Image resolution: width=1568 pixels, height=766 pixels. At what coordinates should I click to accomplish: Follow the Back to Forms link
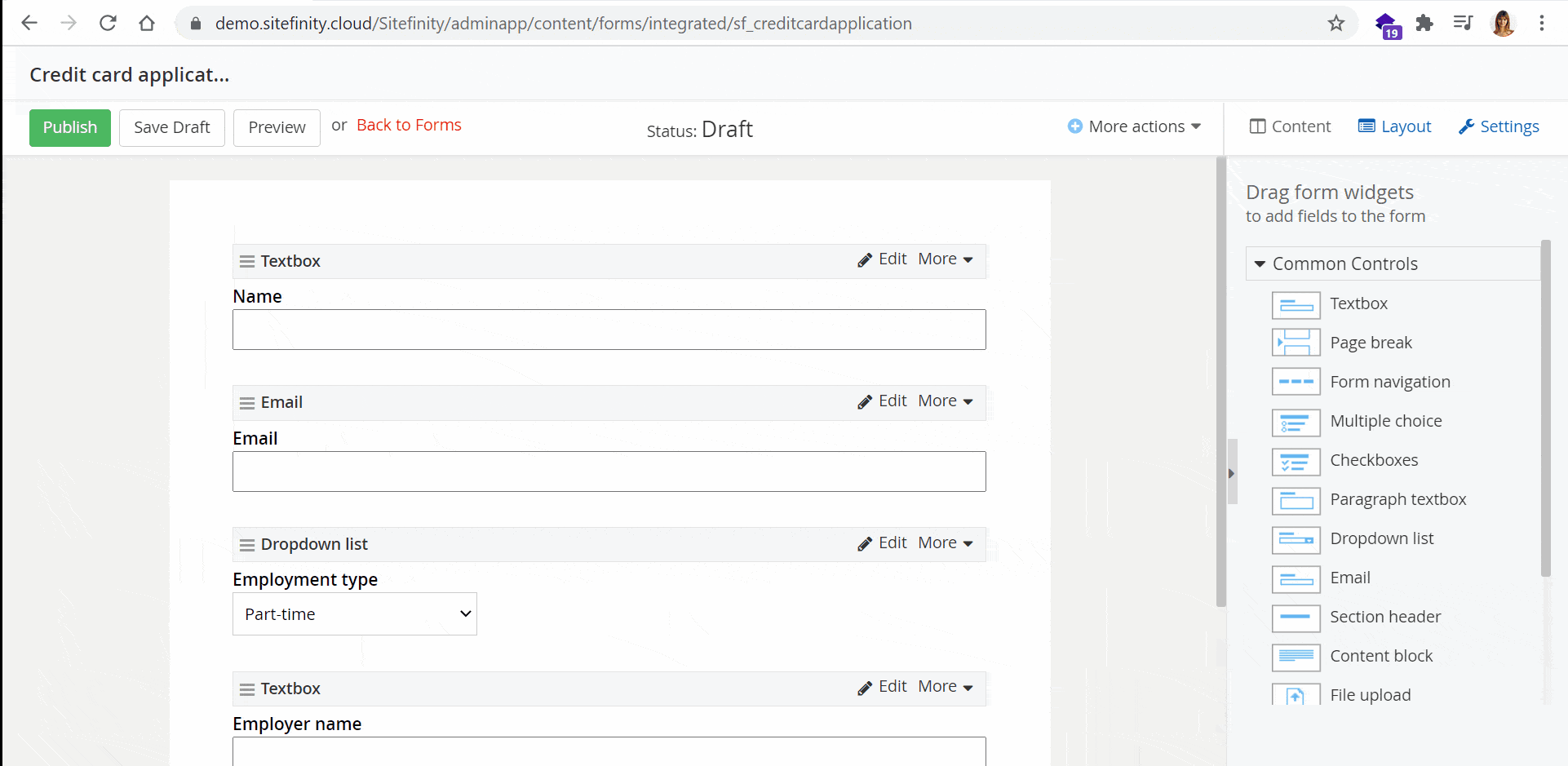pos(409,125)
